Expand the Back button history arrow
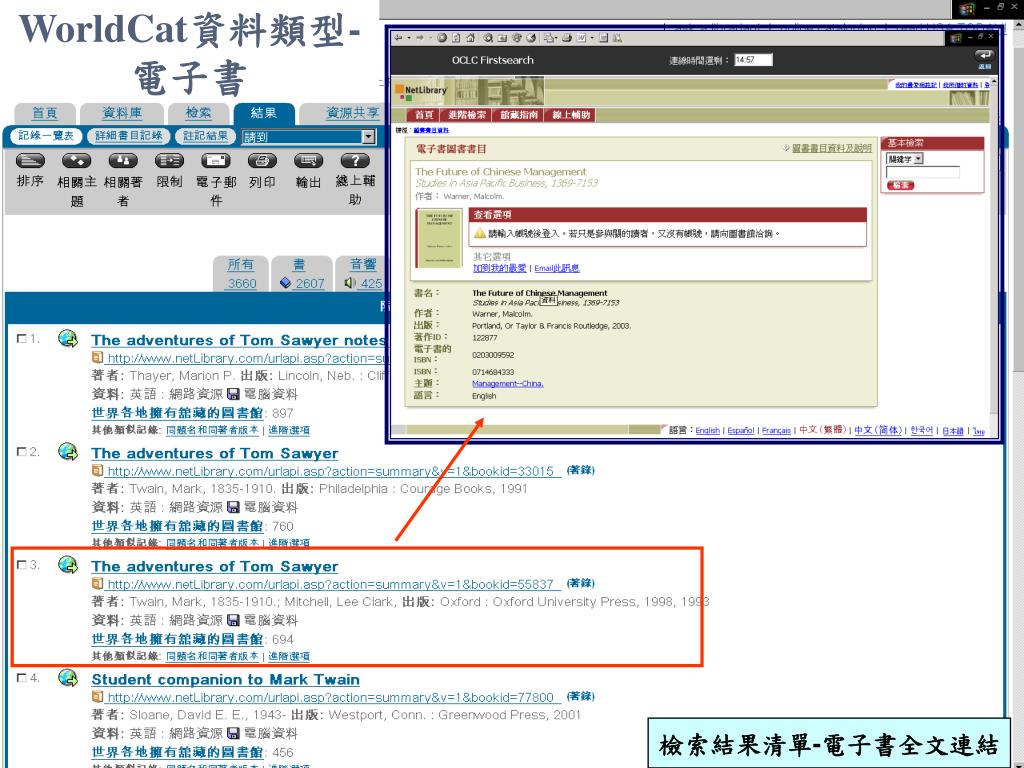The height and width of the screenshot is (768, 1024). point(409,38)
